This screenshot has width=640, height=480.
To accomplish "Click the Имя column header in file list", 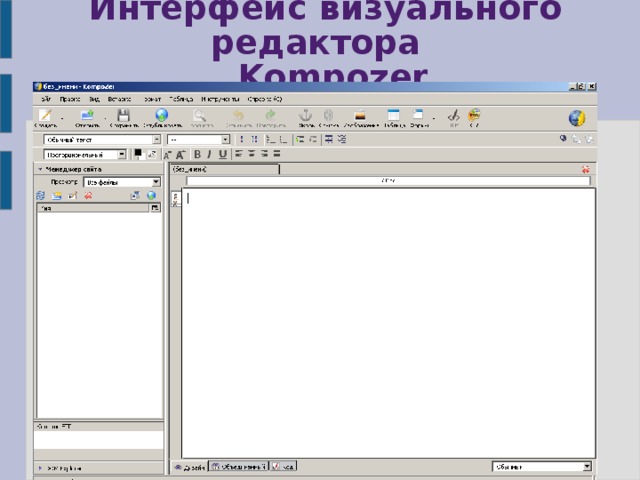I will (x=93, y=208).
